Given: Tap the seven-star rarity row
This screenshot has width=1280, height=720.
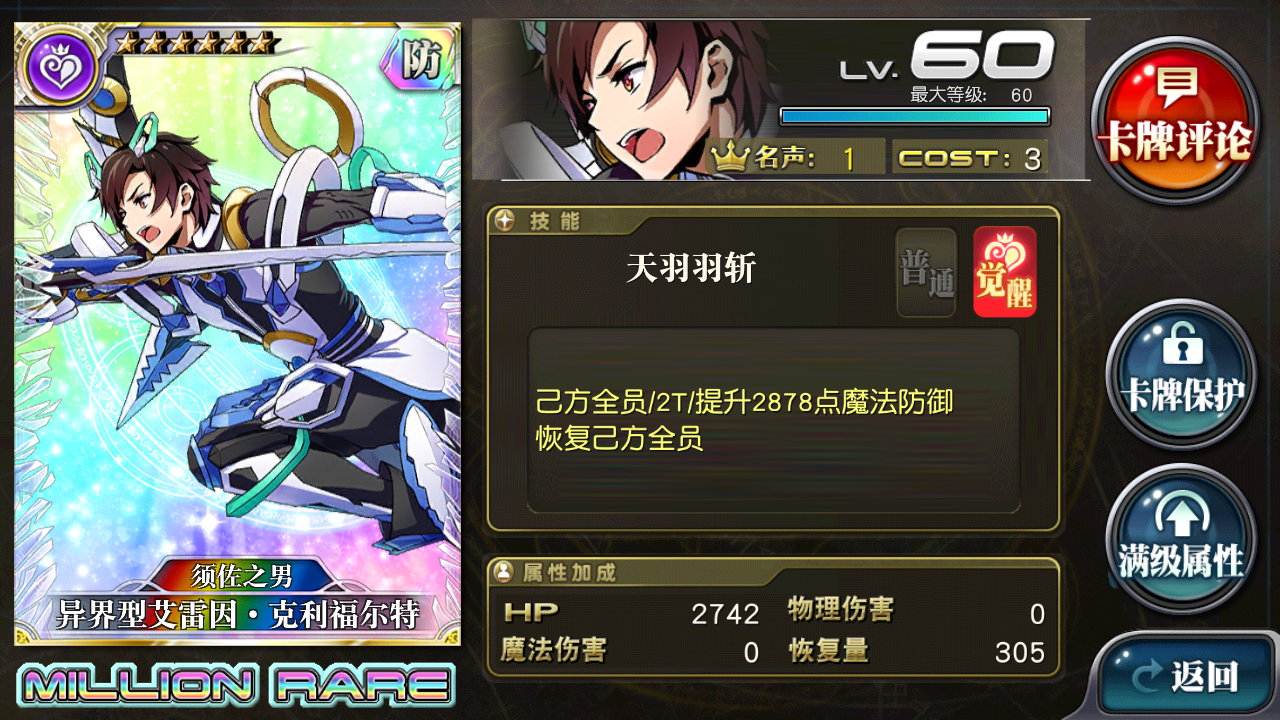Looking at the screenshot, I should 194,43.
